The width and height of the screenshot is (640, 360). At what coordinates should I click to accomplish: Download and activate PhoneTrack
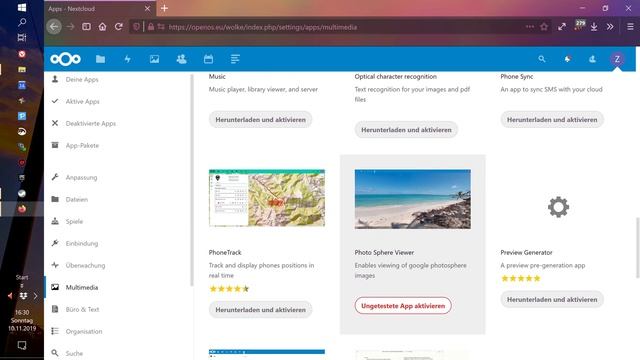click(260, 310)
